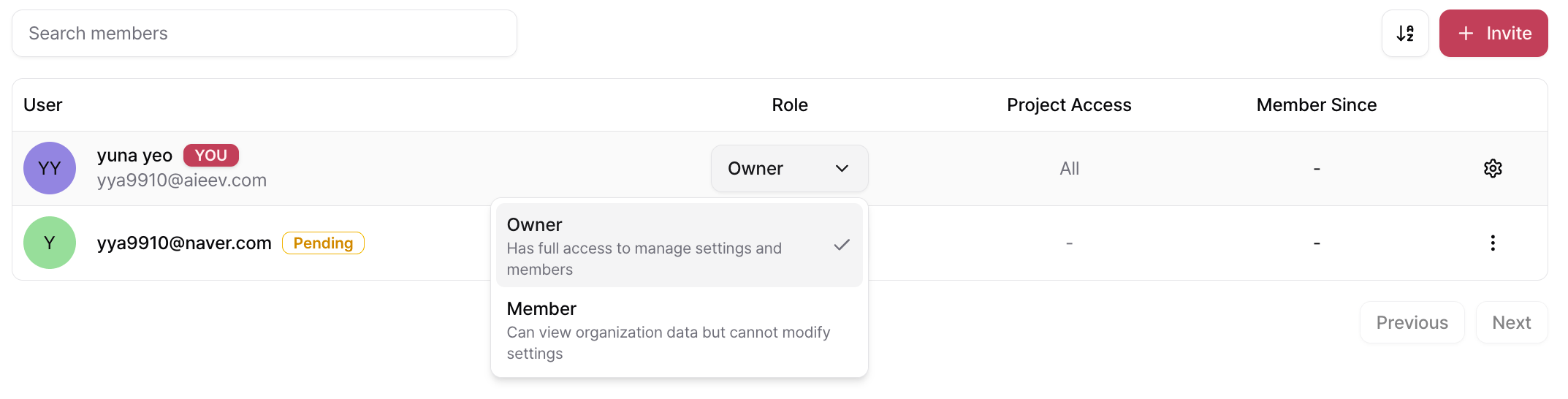Click the YY purple avatar
The height and width of the screenshot is (399, 1568).
pyautogui.click(x=50, y=168)
